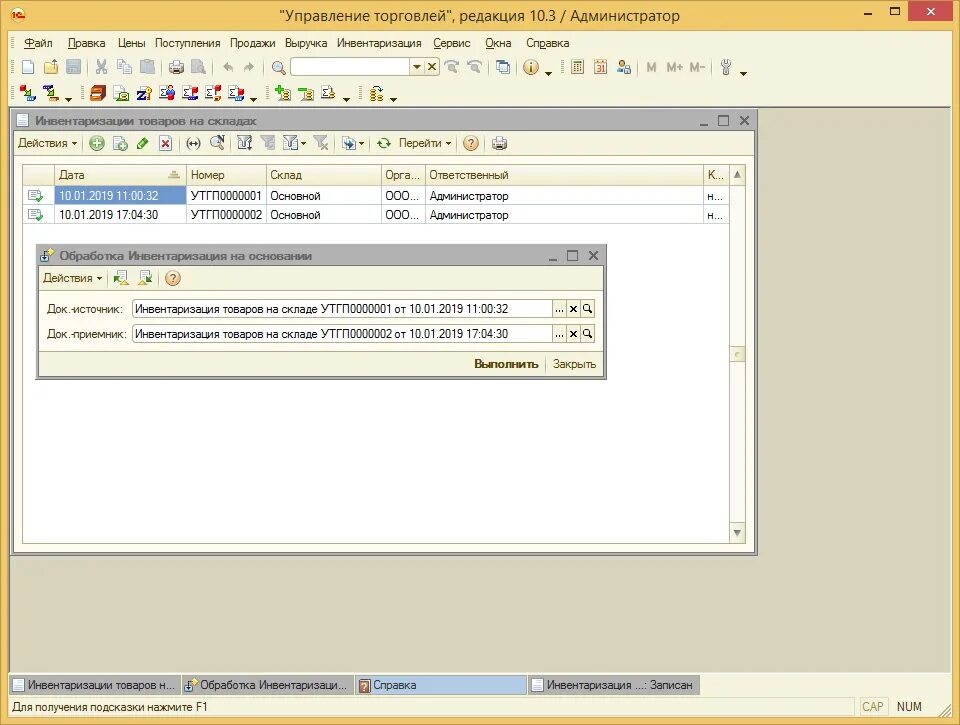
Task: Expand the toolbar search field dropdown arrow
Action: pyautogui.click(x=417, y=67)
